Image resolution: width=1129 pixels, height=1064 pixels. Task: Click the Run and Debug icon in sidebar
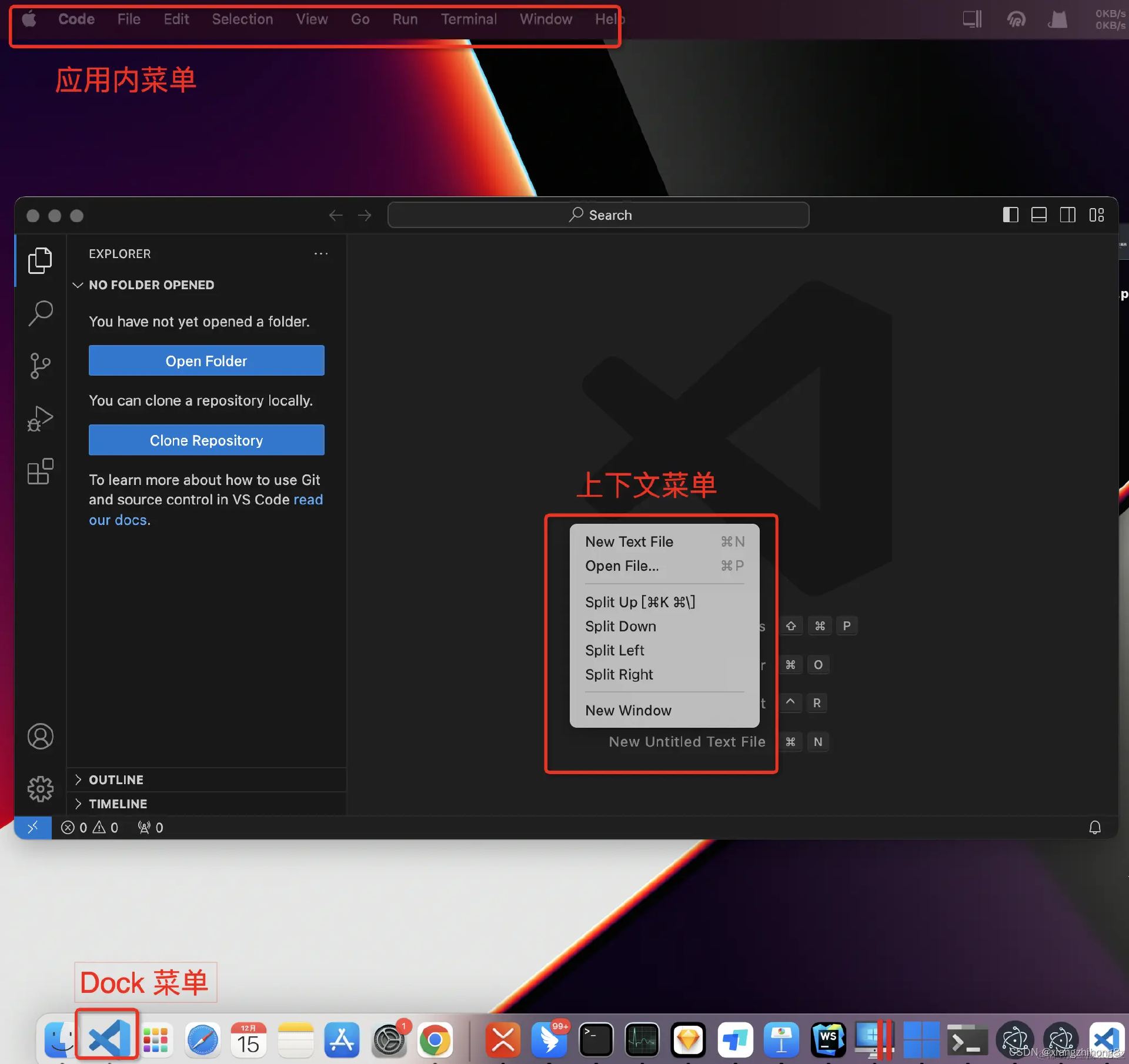(x=40, y=418)
